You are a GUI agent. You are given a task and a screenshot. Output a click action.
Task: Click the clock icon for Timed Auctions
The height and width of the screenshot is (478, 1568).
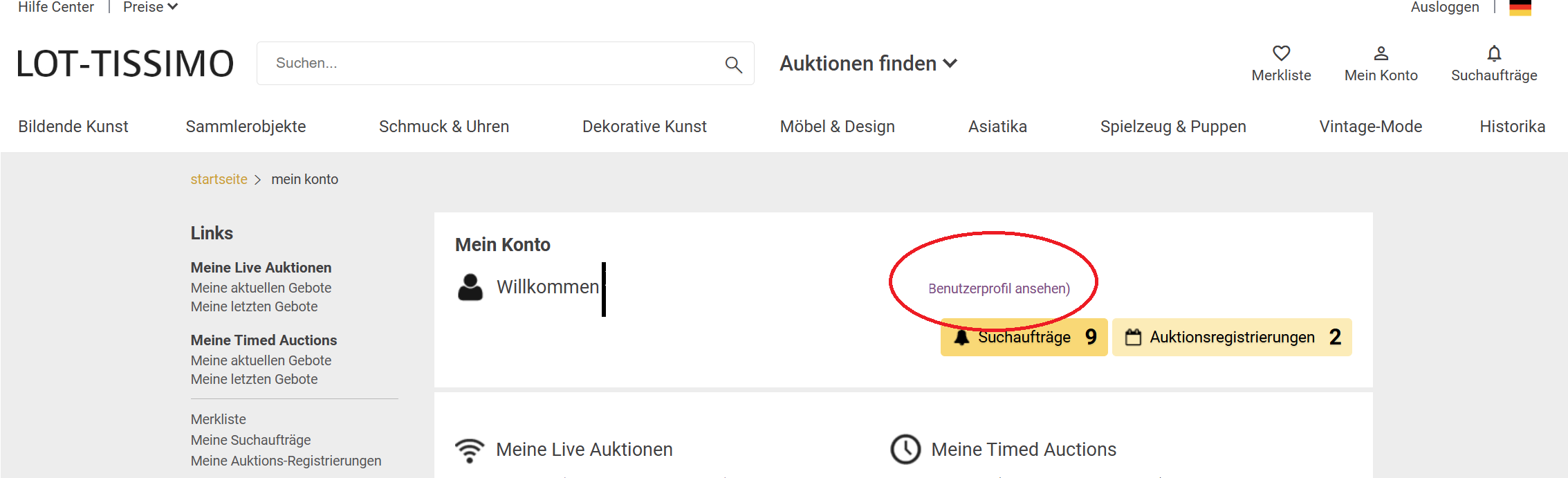coord(905,450)
